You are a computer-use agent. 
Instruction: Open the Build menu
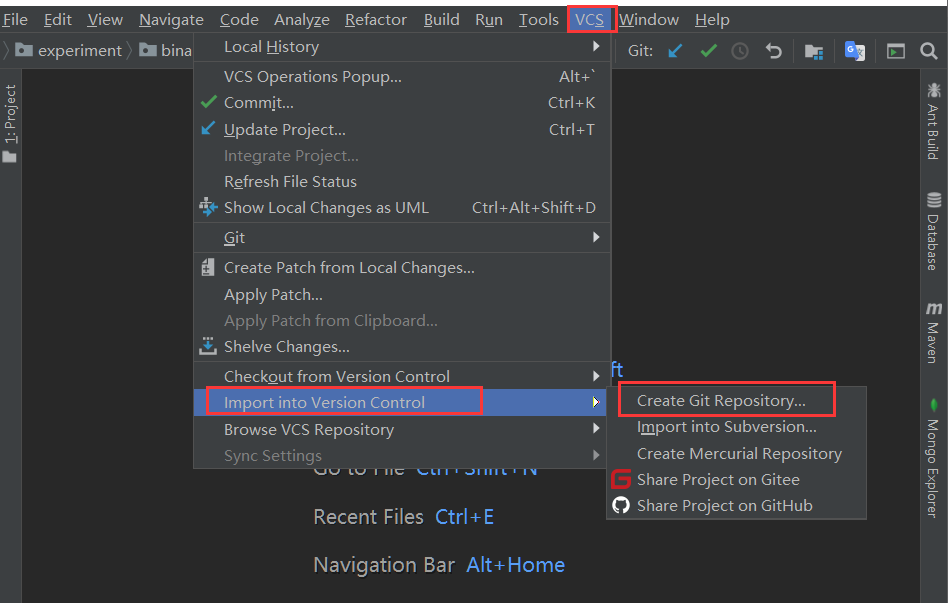441,20
